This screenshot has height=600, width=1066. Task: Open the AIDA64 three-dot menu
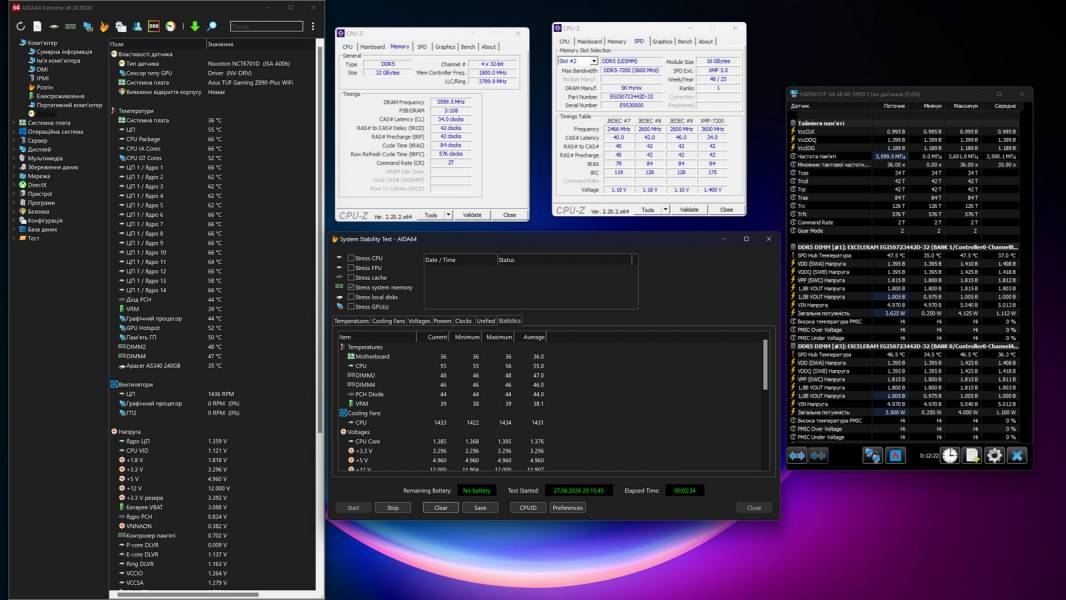[x=313, y=26]
